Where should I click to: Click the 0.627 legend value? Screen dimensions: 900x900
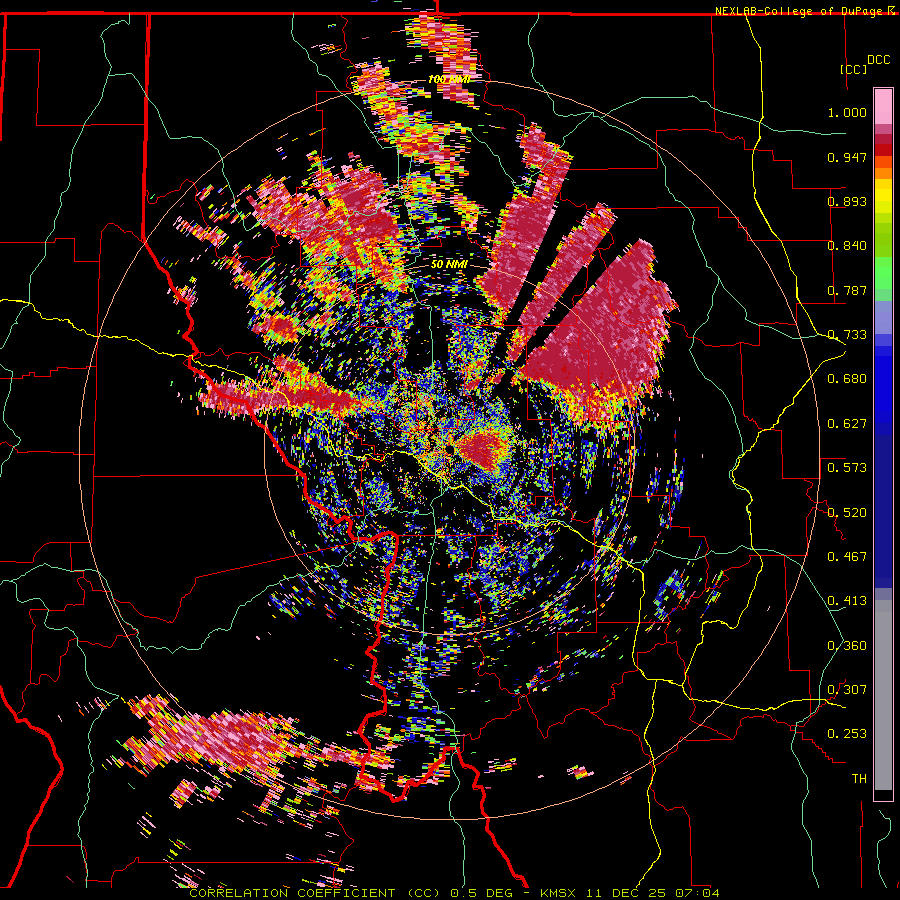847,424
